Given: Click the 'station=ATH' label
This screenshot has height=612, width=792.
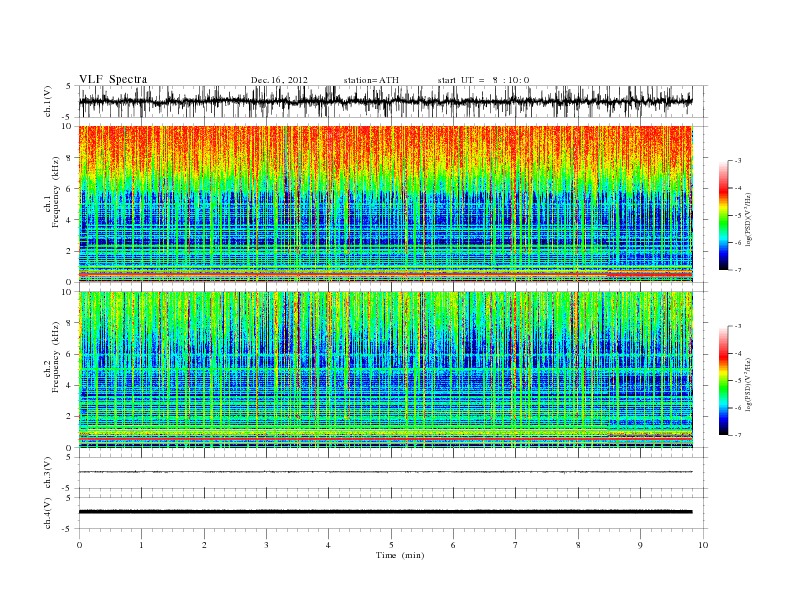Looking at the screenshot, I should (371, 80).
